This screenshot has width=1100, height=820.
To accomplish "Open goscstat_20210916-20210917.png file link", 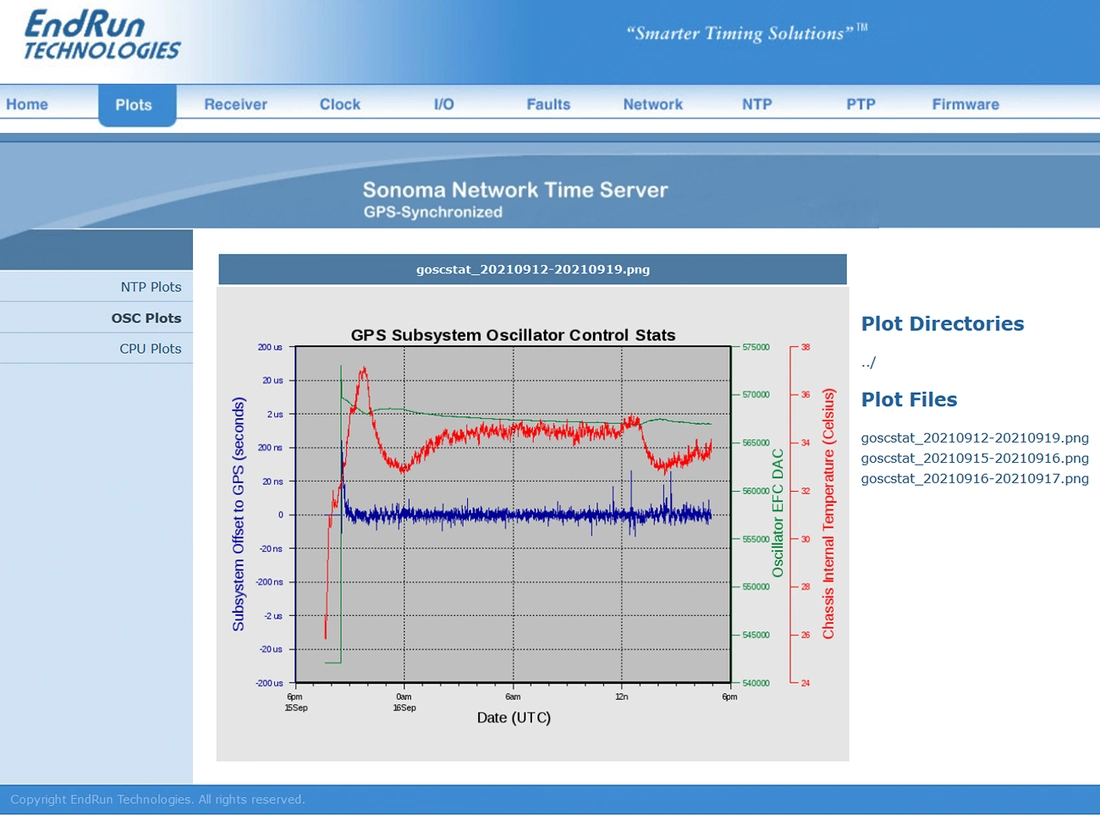I will click(x=974, y=478).
